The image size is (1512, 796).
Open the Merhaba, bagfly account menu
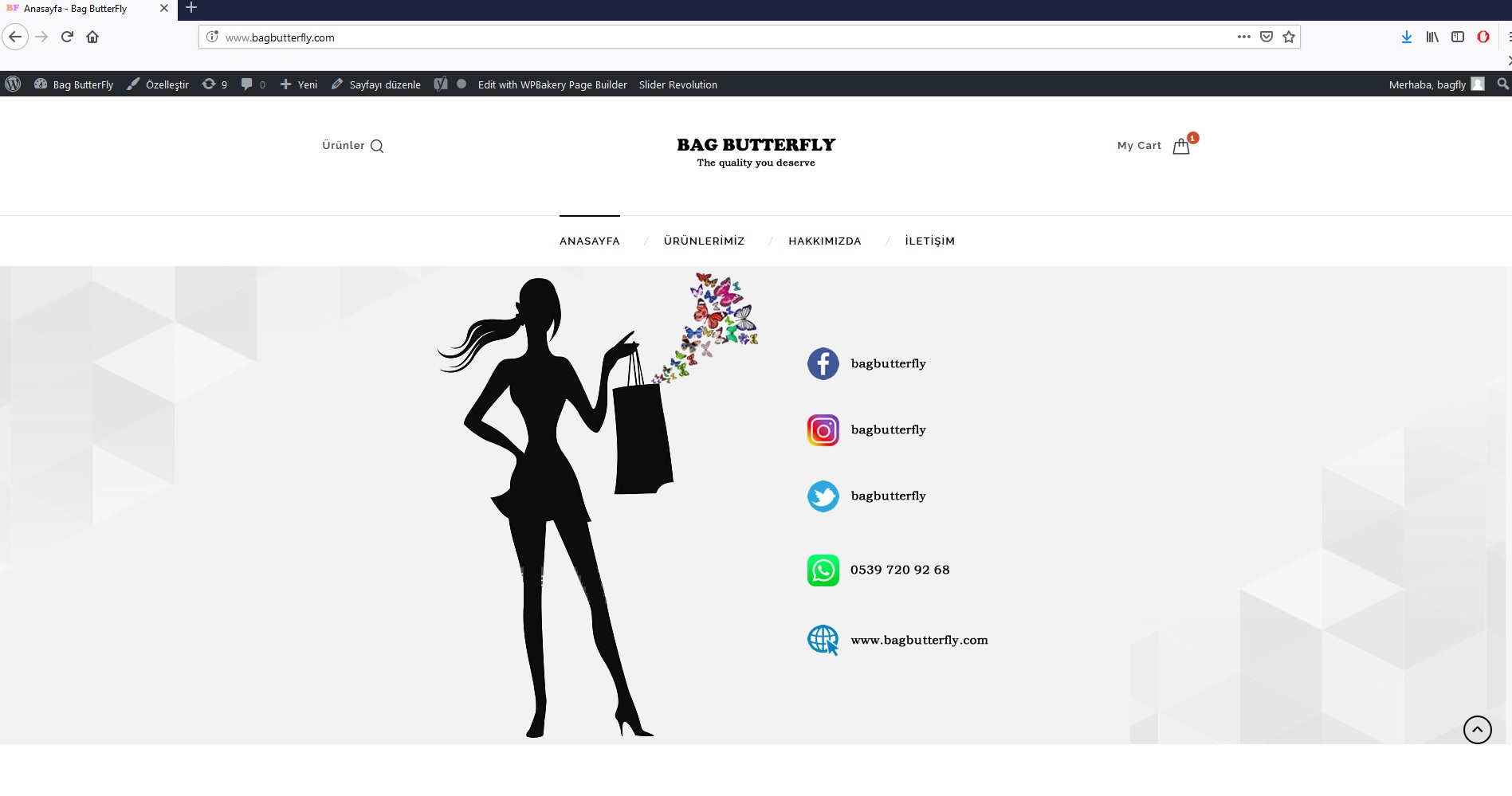pos(1435,84)
